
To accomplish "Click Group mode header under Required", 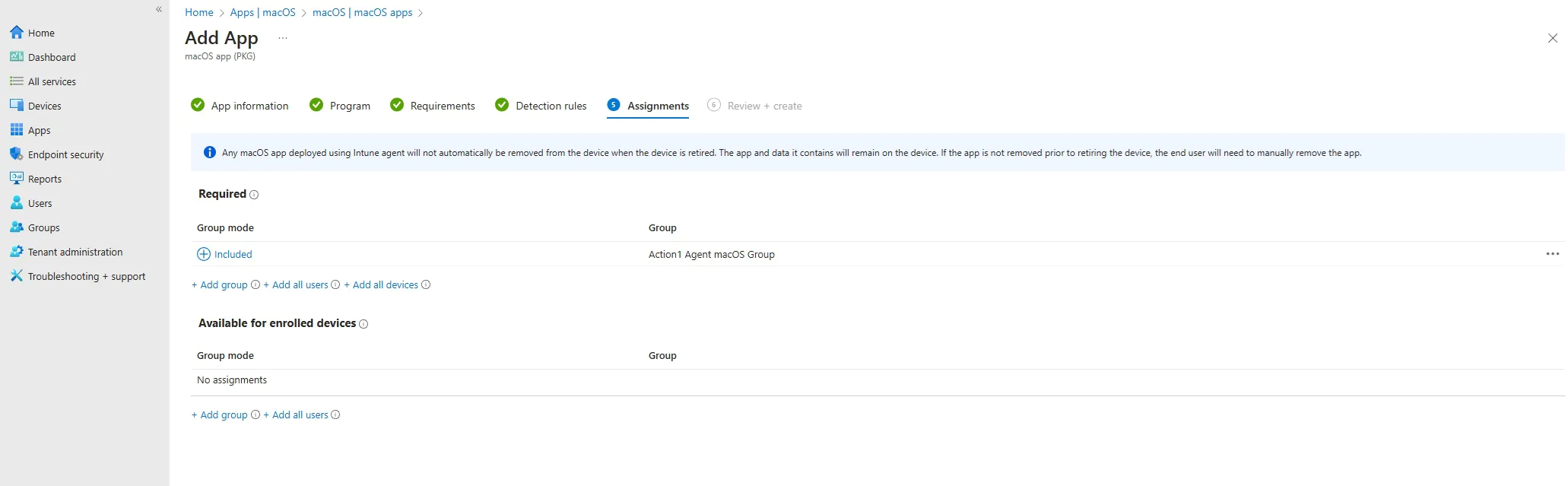I will (225, 227).
